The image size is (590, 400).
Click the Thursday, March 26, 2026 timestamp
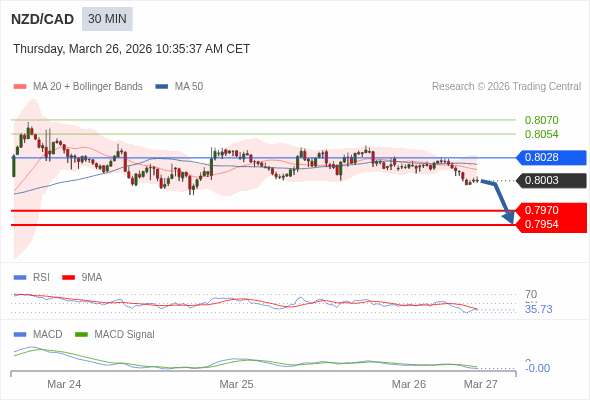(x=132, y=49)
